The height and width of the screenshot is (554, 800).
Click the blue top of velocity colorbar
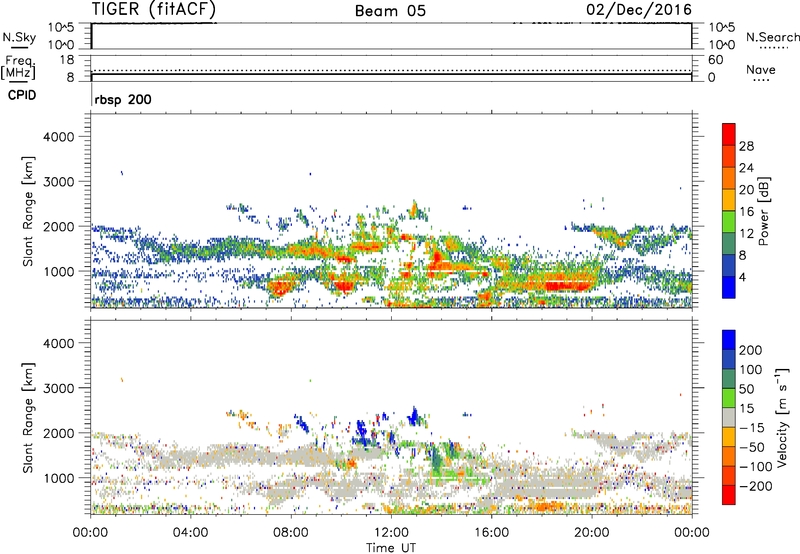coord(729,340)
